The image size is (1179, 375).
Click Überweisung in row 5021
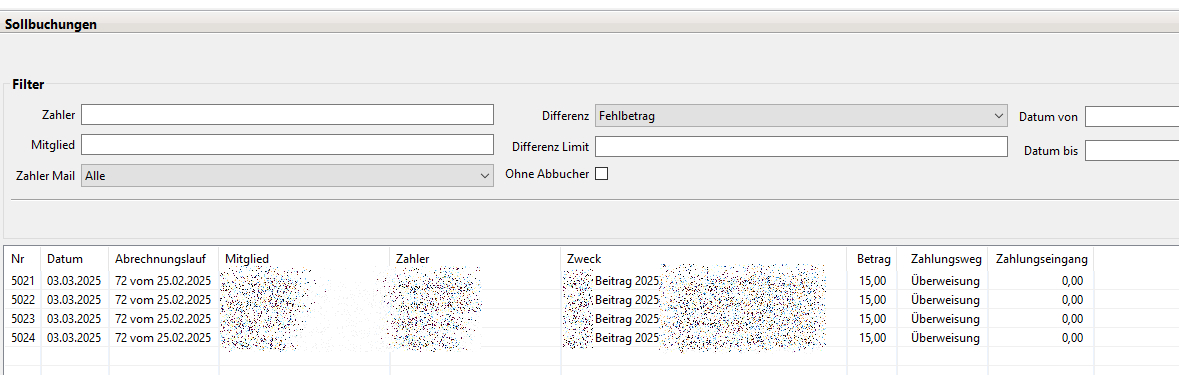(x=945, y=280)
